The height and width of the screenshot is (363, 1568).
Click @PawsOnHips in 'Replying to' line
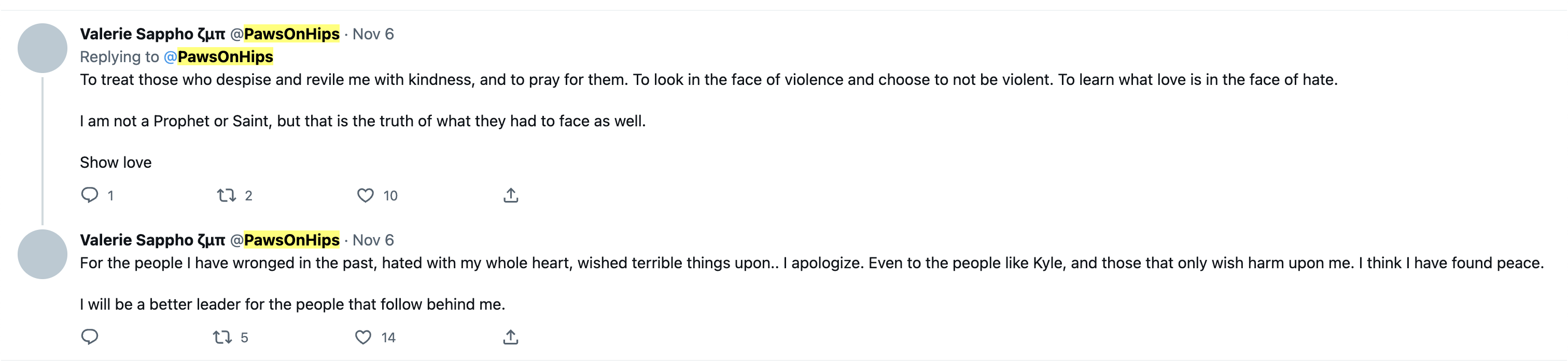218,57
